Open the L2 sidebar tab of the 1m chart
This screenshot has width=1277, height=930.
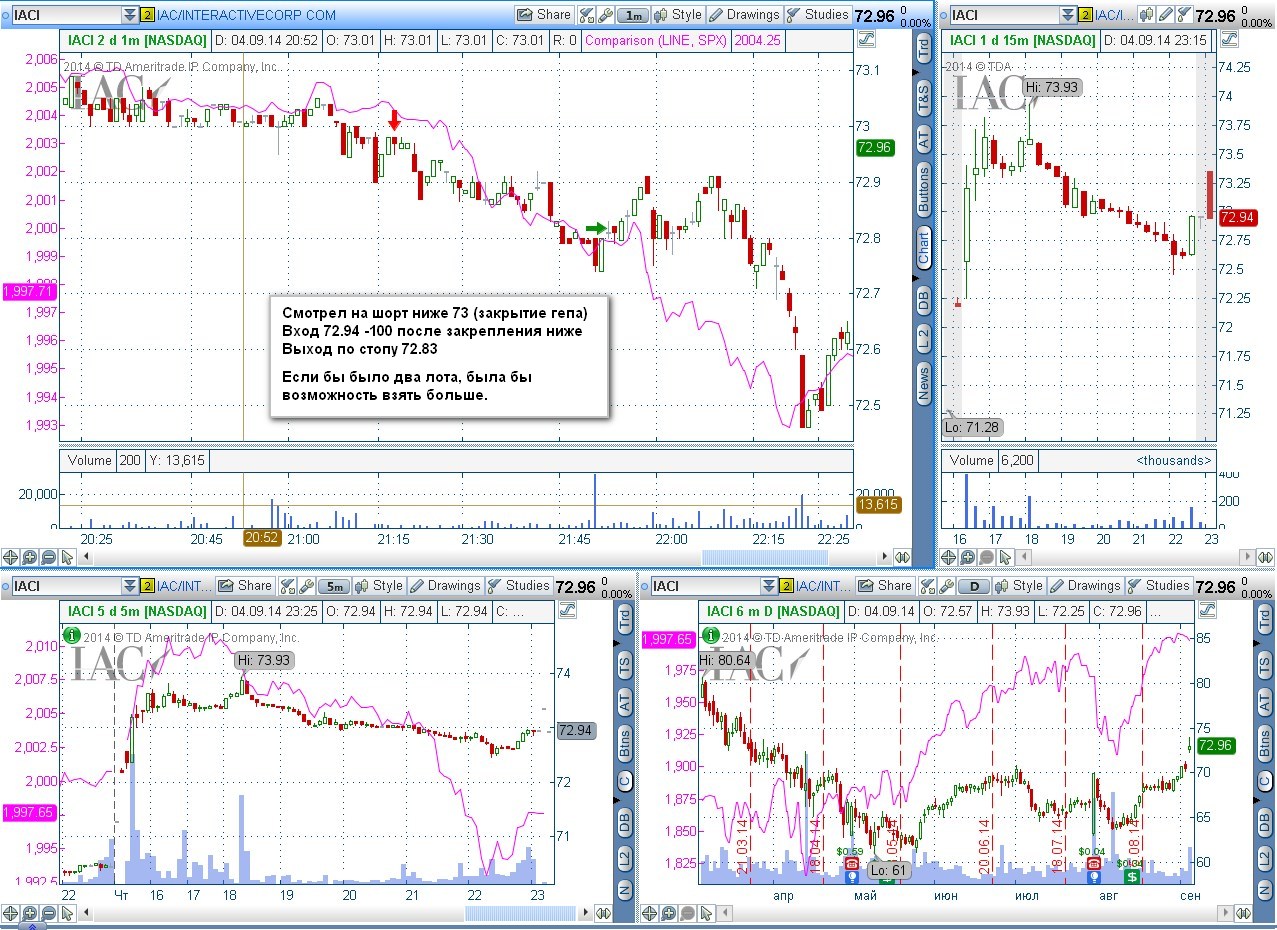(923, 337)
